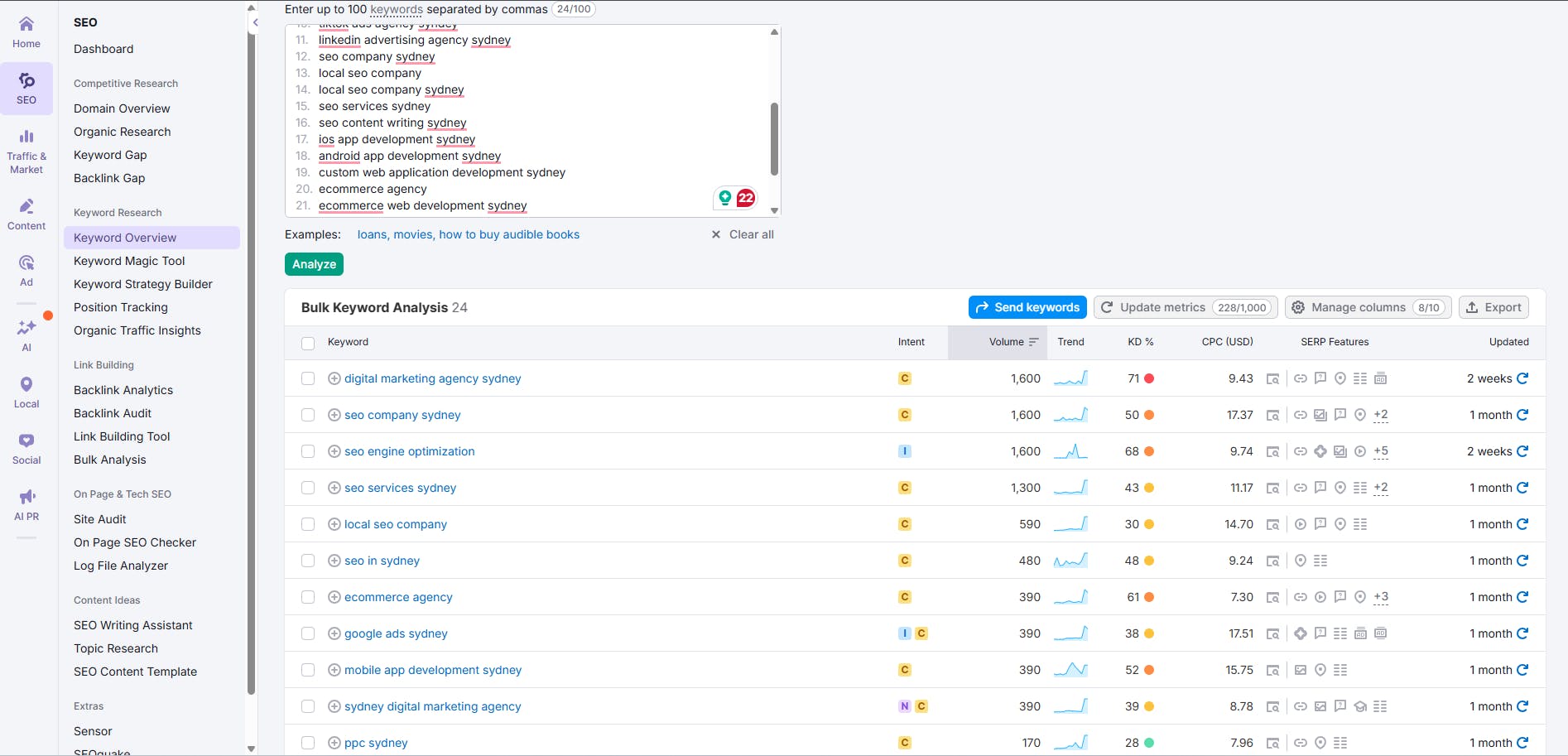1568x756 pixels.
Task: Click the Analyze button
Action: click(x=314, y=263)
